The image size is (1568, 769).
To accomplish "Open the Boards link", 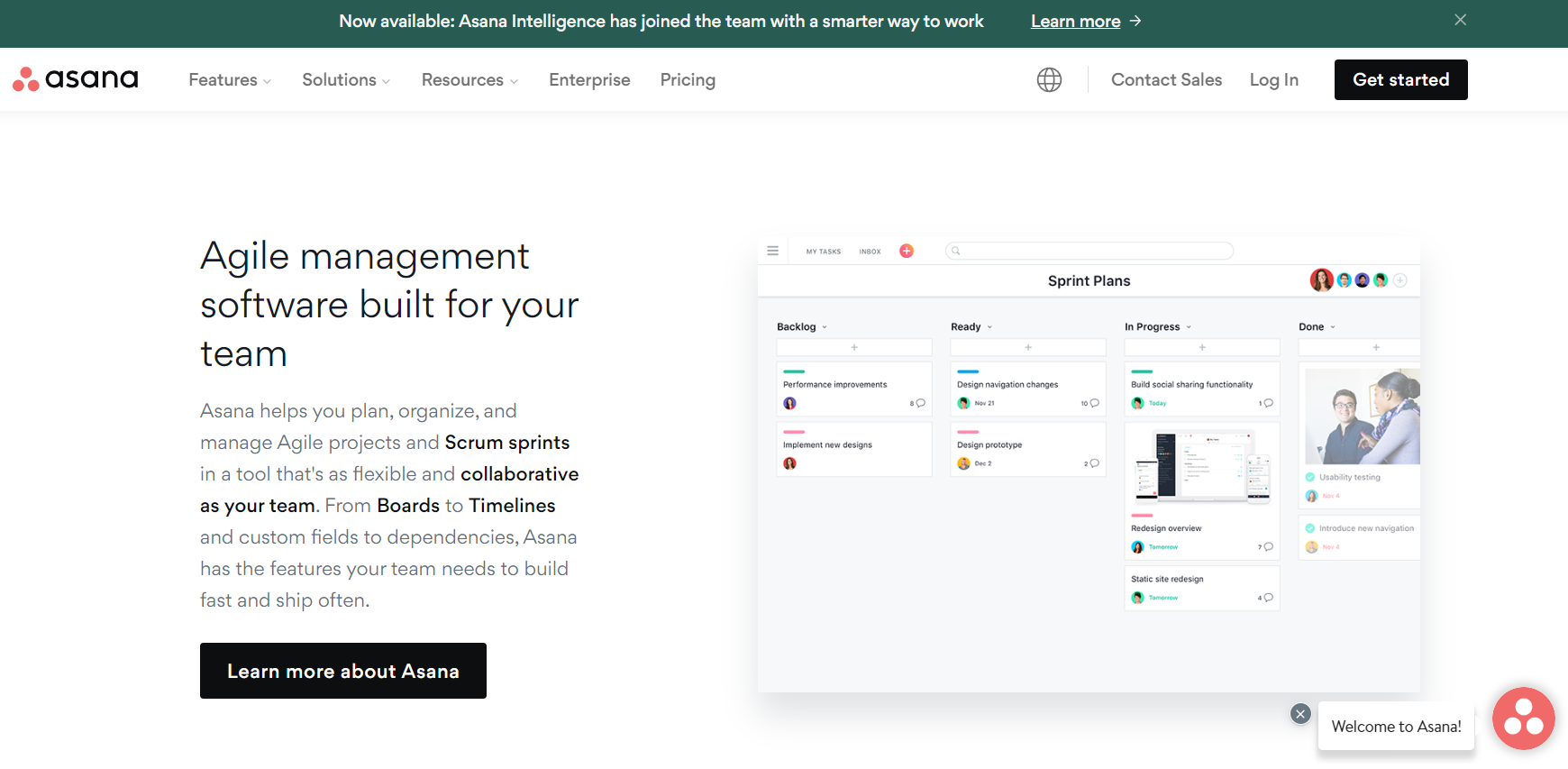I will pos(408,505).
